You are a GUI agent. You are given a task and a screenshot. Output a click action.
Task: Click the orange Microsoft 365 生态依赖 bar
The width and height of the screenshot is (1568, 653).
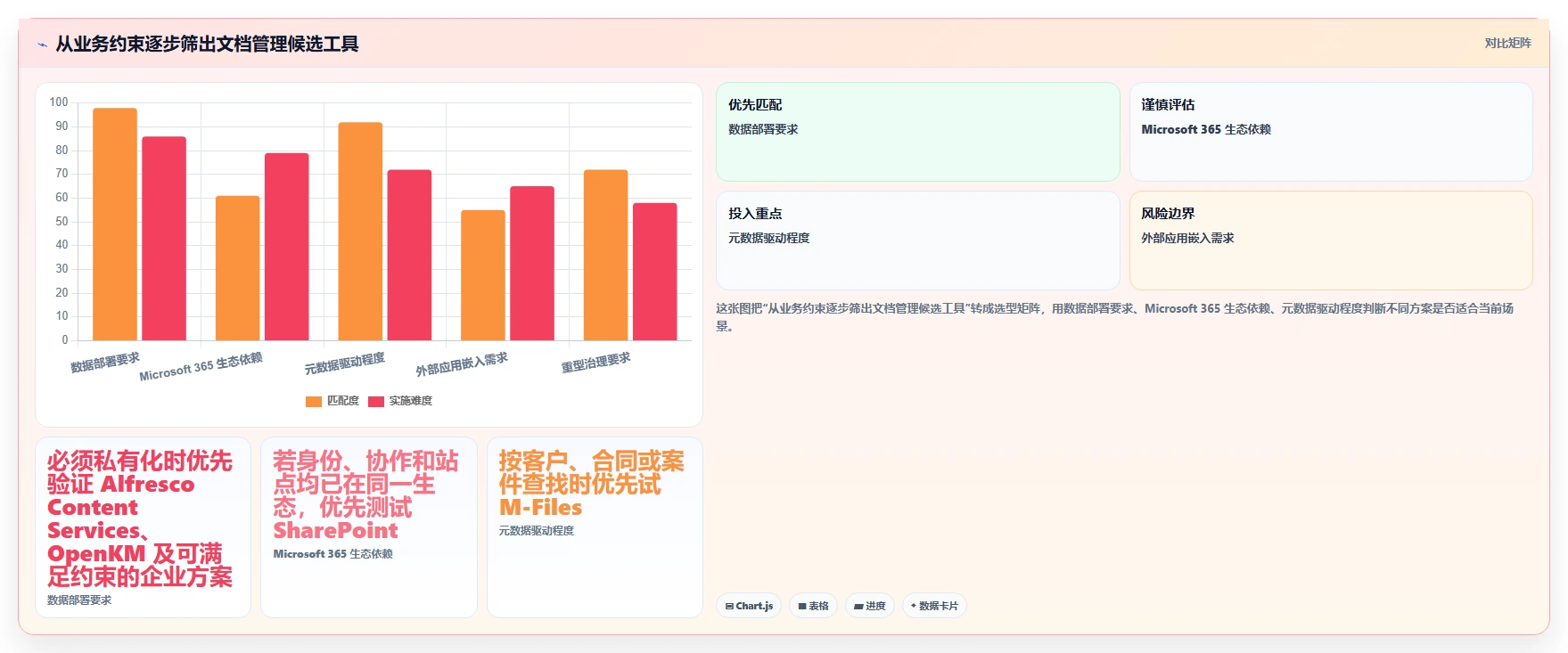tap(238, 268)
